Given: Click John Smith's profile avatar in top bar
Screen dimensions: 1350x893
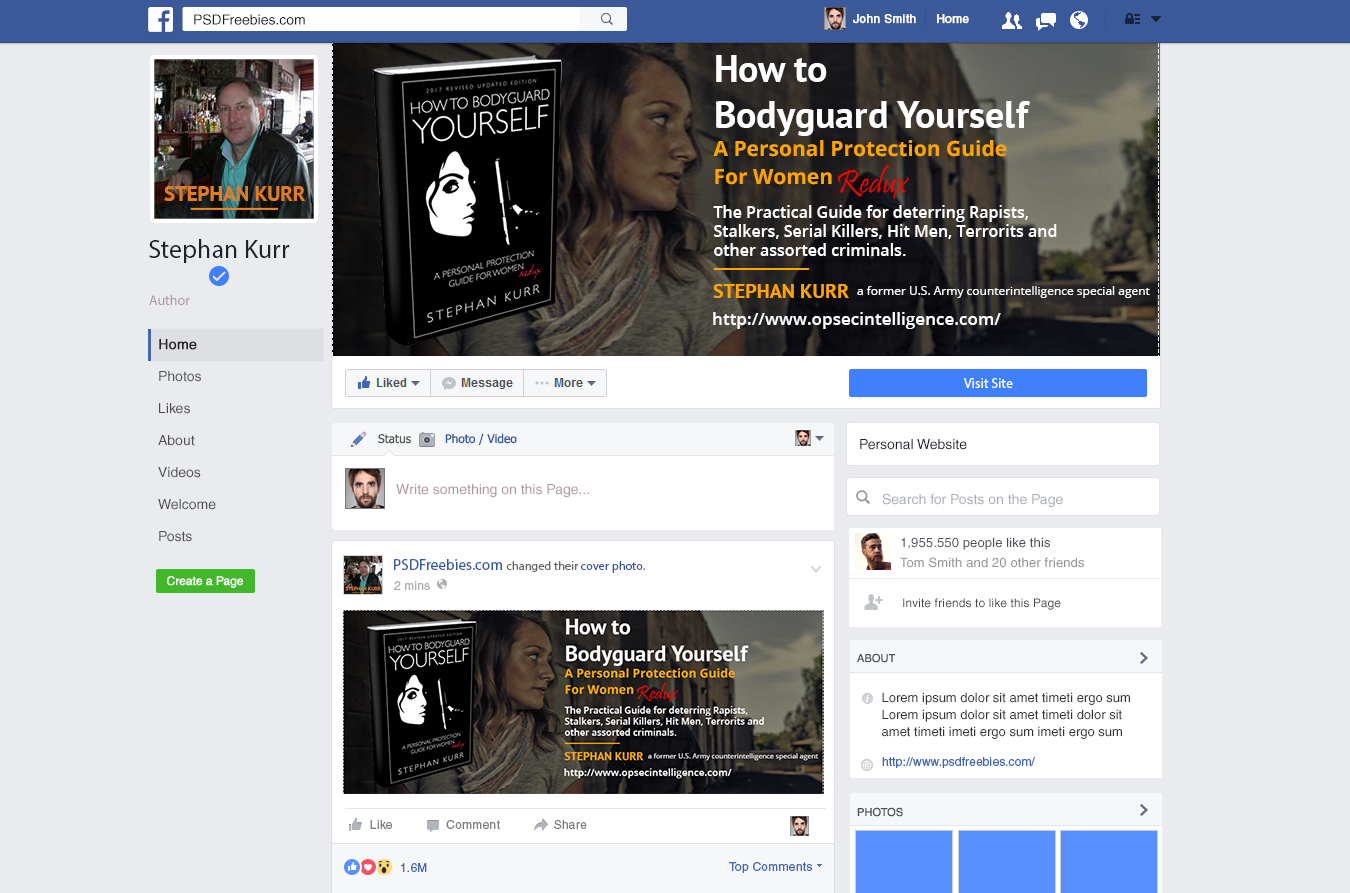Looking at the screenshot, I should coord(834,19).
